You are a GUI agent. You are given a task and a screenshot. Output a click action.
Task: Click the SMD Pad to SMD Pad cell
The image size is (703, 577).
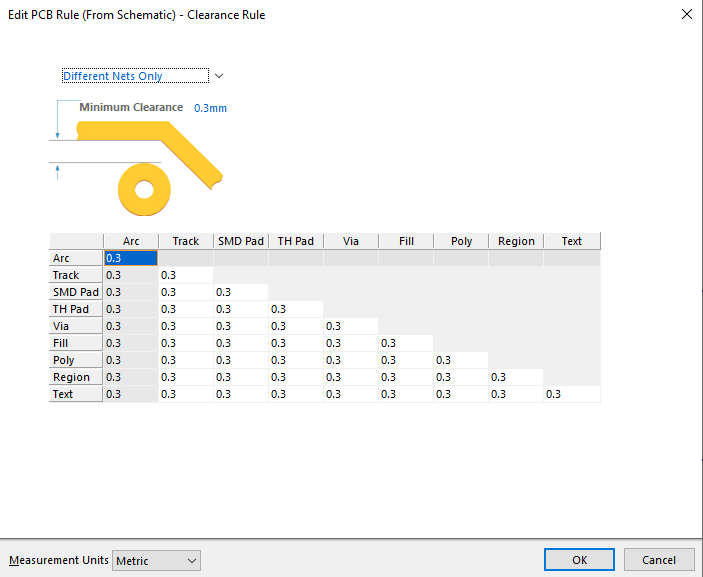coord(241,292)
